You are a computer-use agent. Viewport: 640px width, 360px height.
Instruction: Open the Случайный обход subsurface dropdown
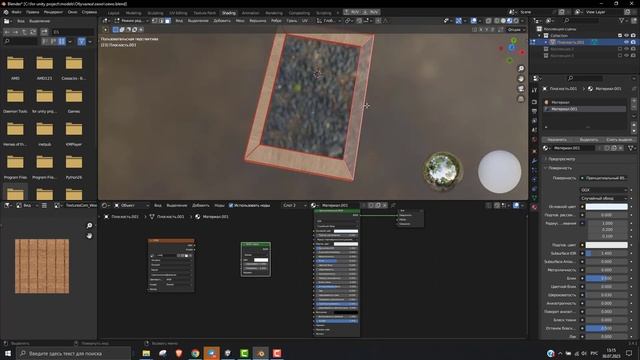coord(604,198)
